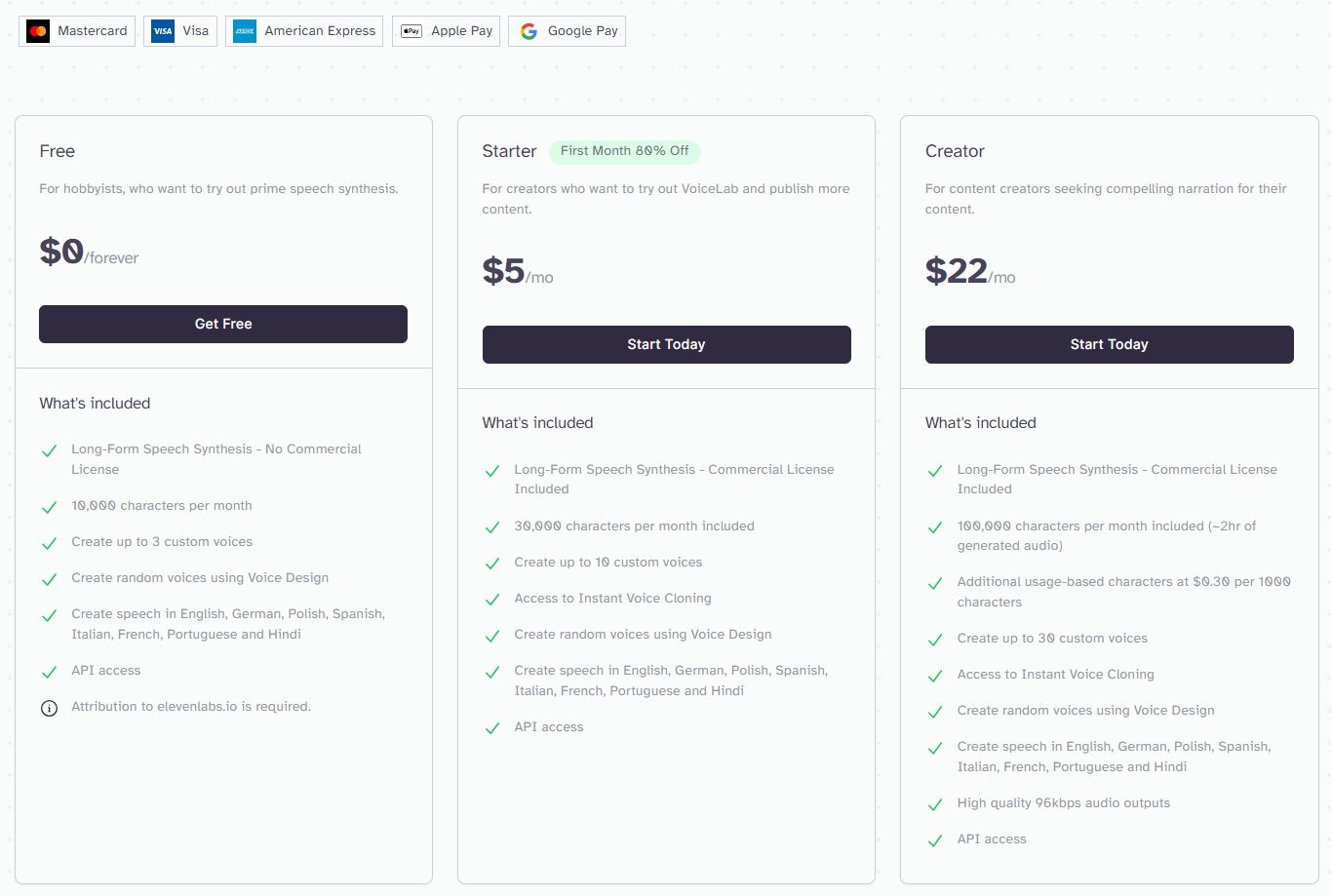This screenshot has width=1332, height=896.
Task: Click the Visa logo icon
Action: pos(163,31)
